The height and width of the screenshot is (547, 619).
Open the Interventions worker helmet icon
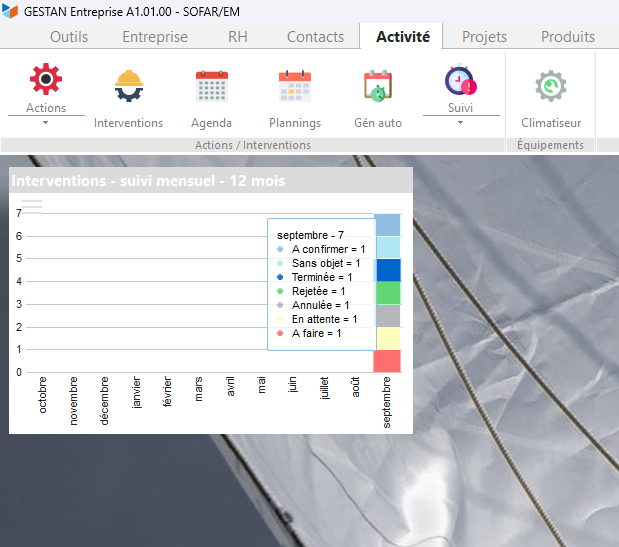(128, 86)
